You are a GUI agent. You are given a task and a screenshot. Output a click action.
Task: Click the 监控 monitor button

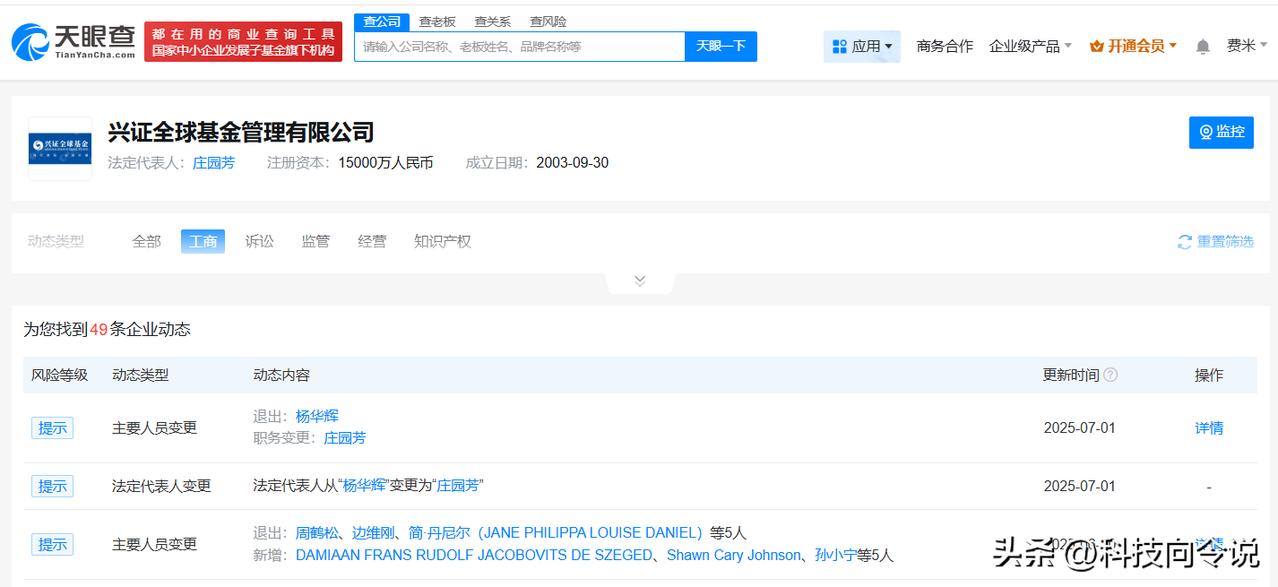1221,132
